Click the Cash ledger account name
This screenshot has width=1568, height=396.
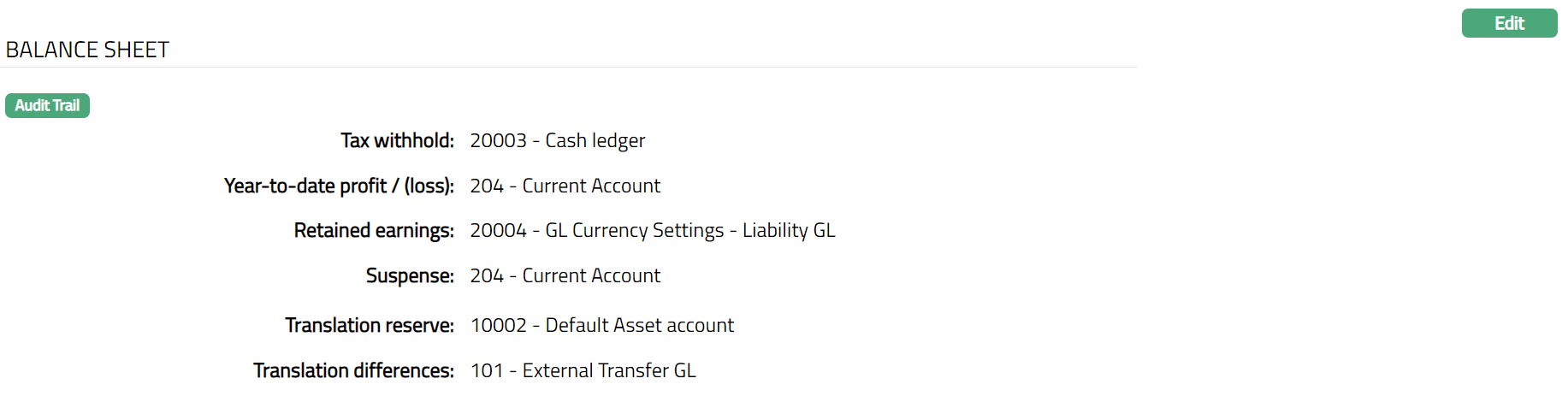(595, 140)
